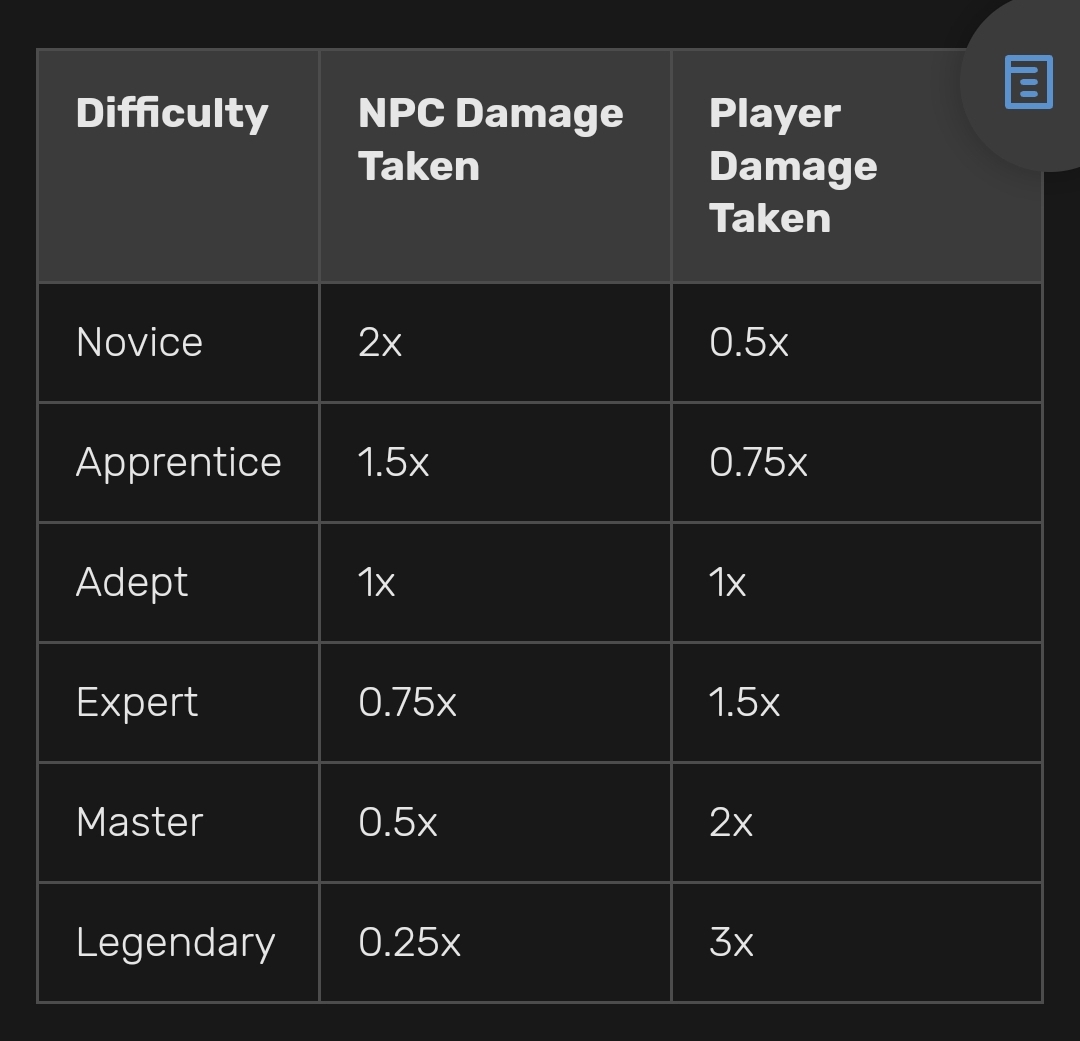Click the Legendary difficulty cell
This screenshot has height=1041, width=1080.
pos(178,942)
